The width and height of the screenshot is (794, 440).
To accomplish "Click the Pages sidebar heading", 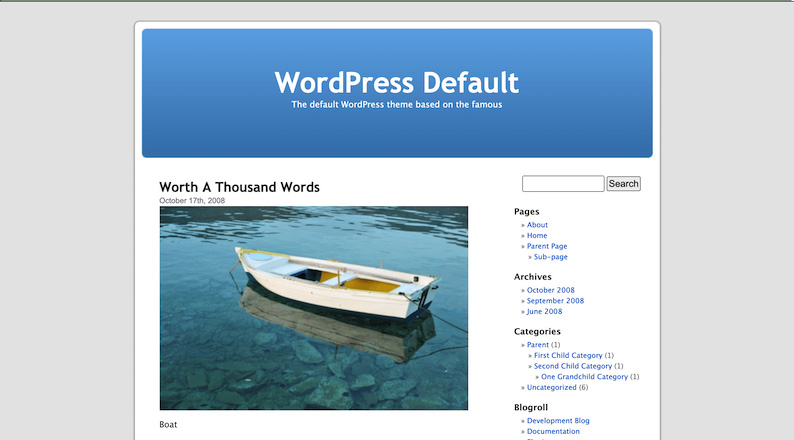I will (x=527, y=212).
